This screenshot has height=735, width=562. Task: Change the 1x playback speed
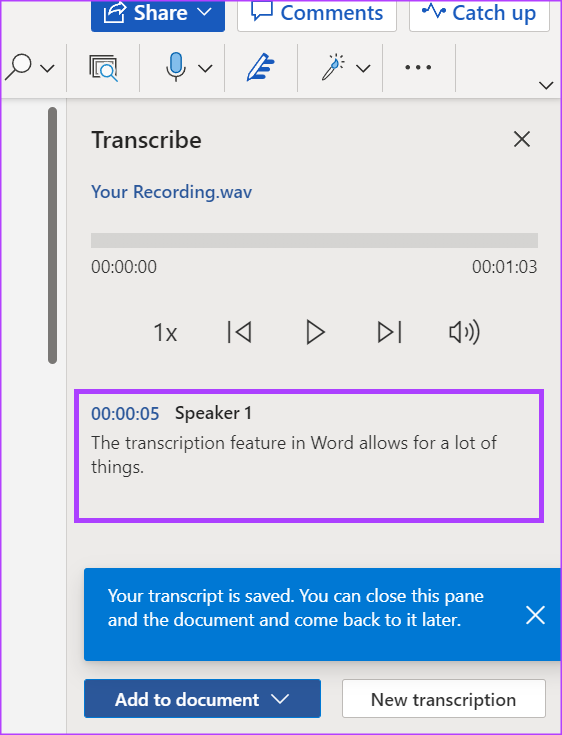pyautogui.click(x=165, y=333)
